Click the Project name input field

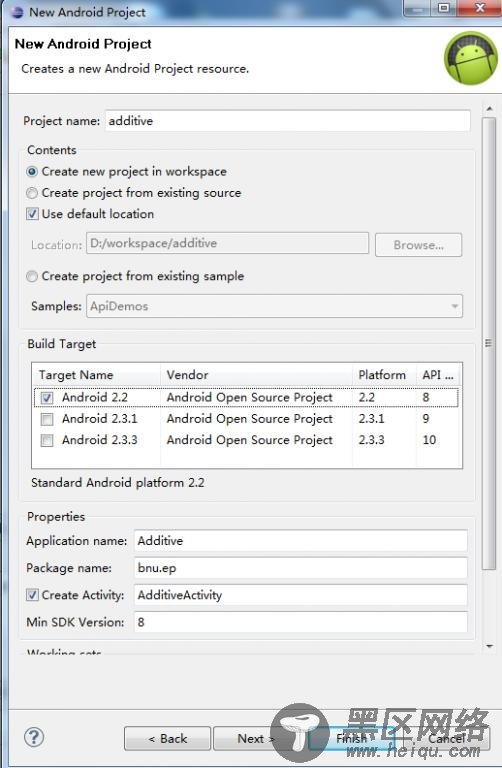click(287, 121)
